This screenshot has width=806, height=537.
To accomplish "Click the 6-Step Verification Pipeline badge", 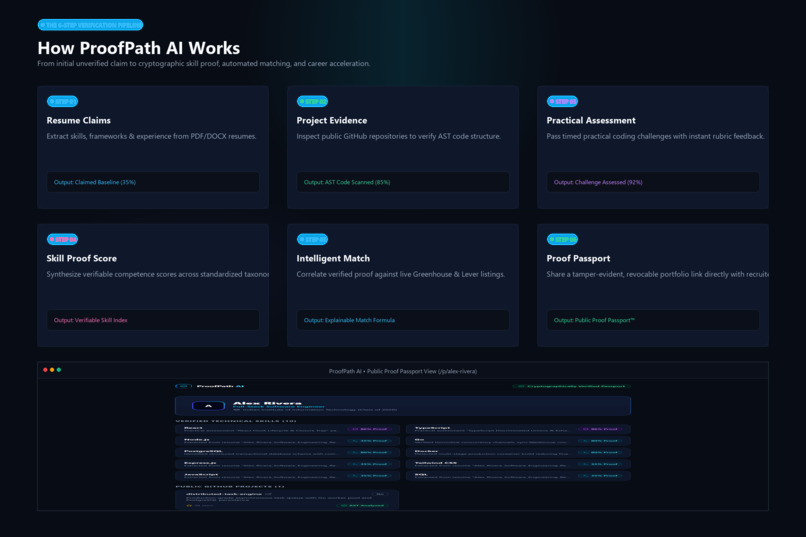I will (x=90, y=25).
